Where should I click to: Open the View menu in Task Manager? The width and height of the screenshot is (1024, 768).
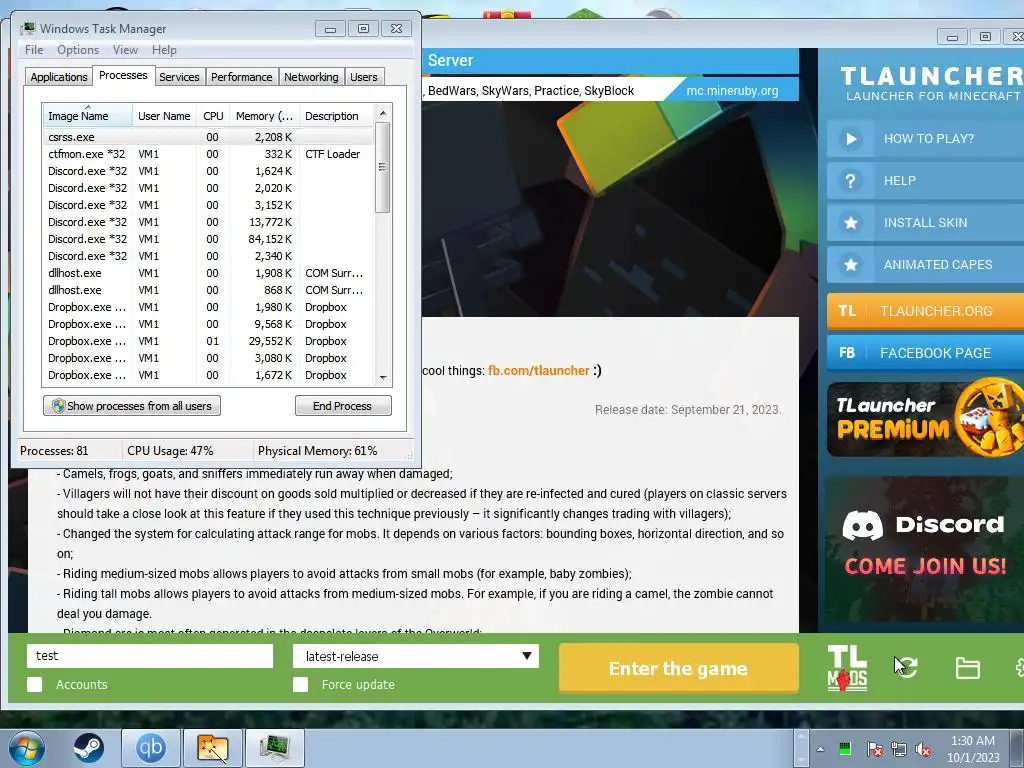[x=125, y=50]
